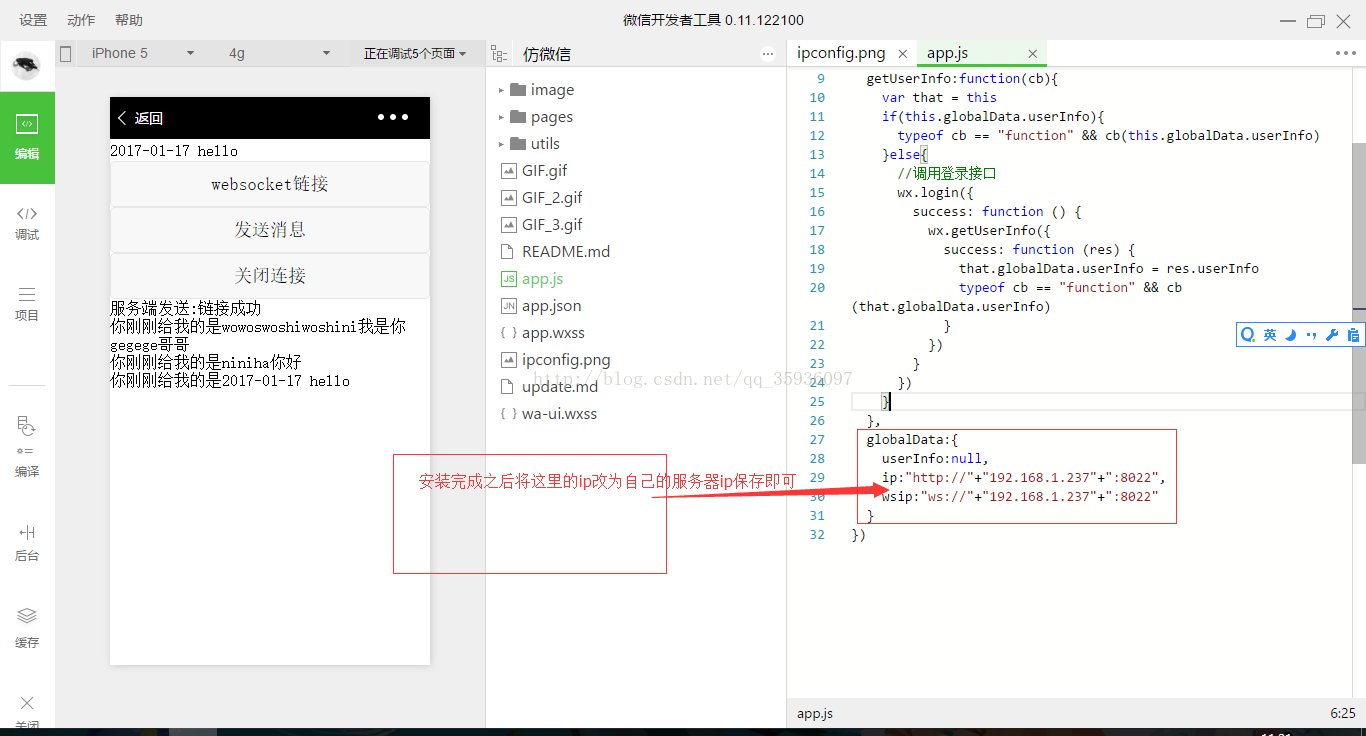This screenshot has height=736, width=1366.
Task: Open GIF.gif in file tree
Action: click(x=544, y=171)
